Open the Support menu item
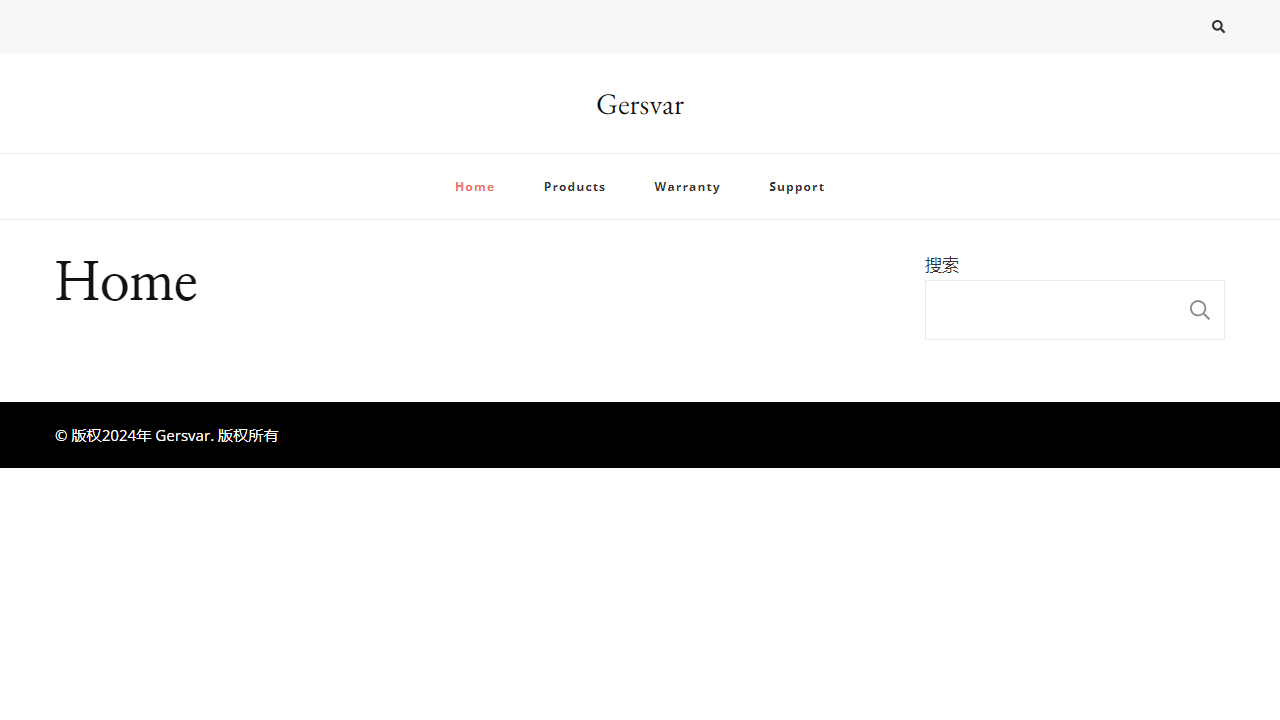Screen dimensions: 1280x720 (x=797, y=187)
